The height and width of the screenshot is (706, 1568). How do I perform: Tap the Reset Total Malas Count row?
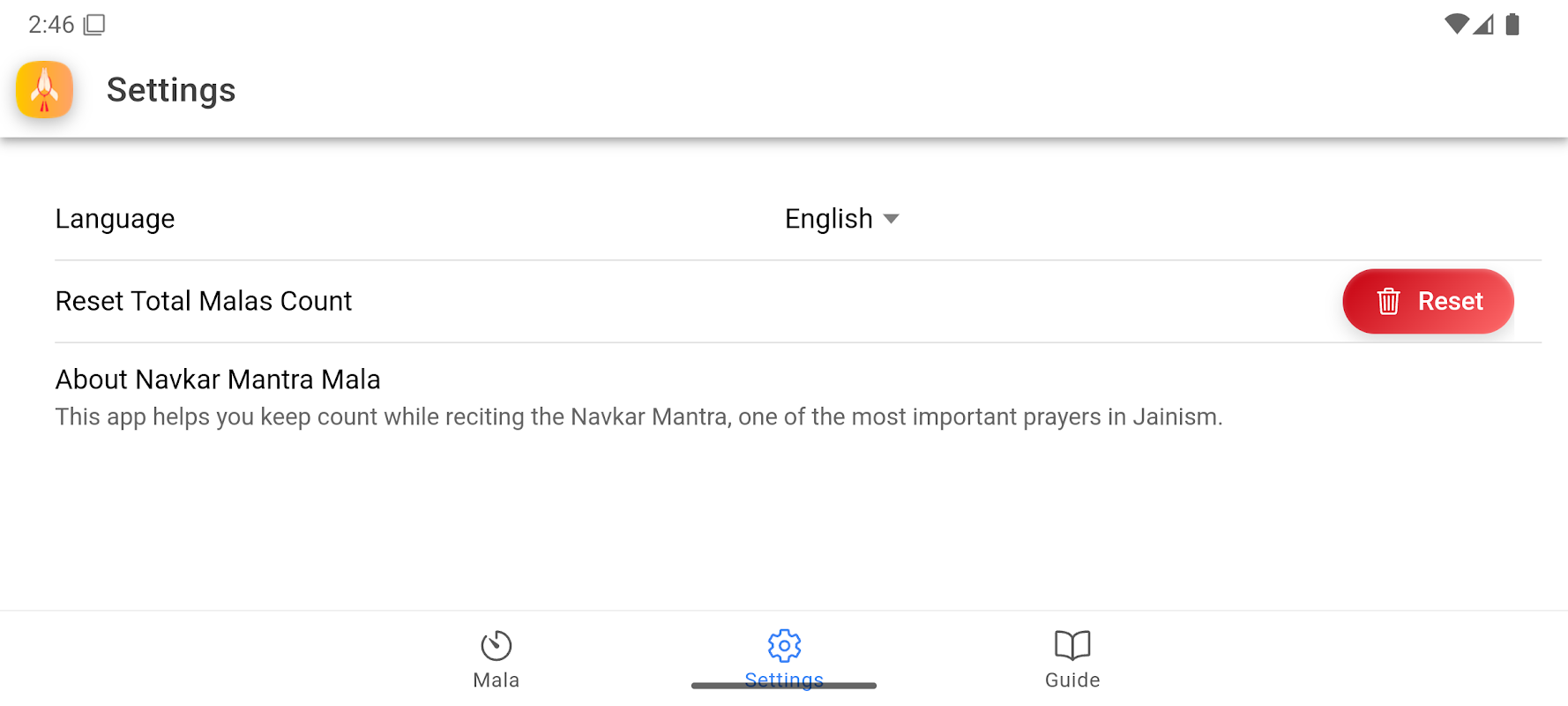point(798,301)
